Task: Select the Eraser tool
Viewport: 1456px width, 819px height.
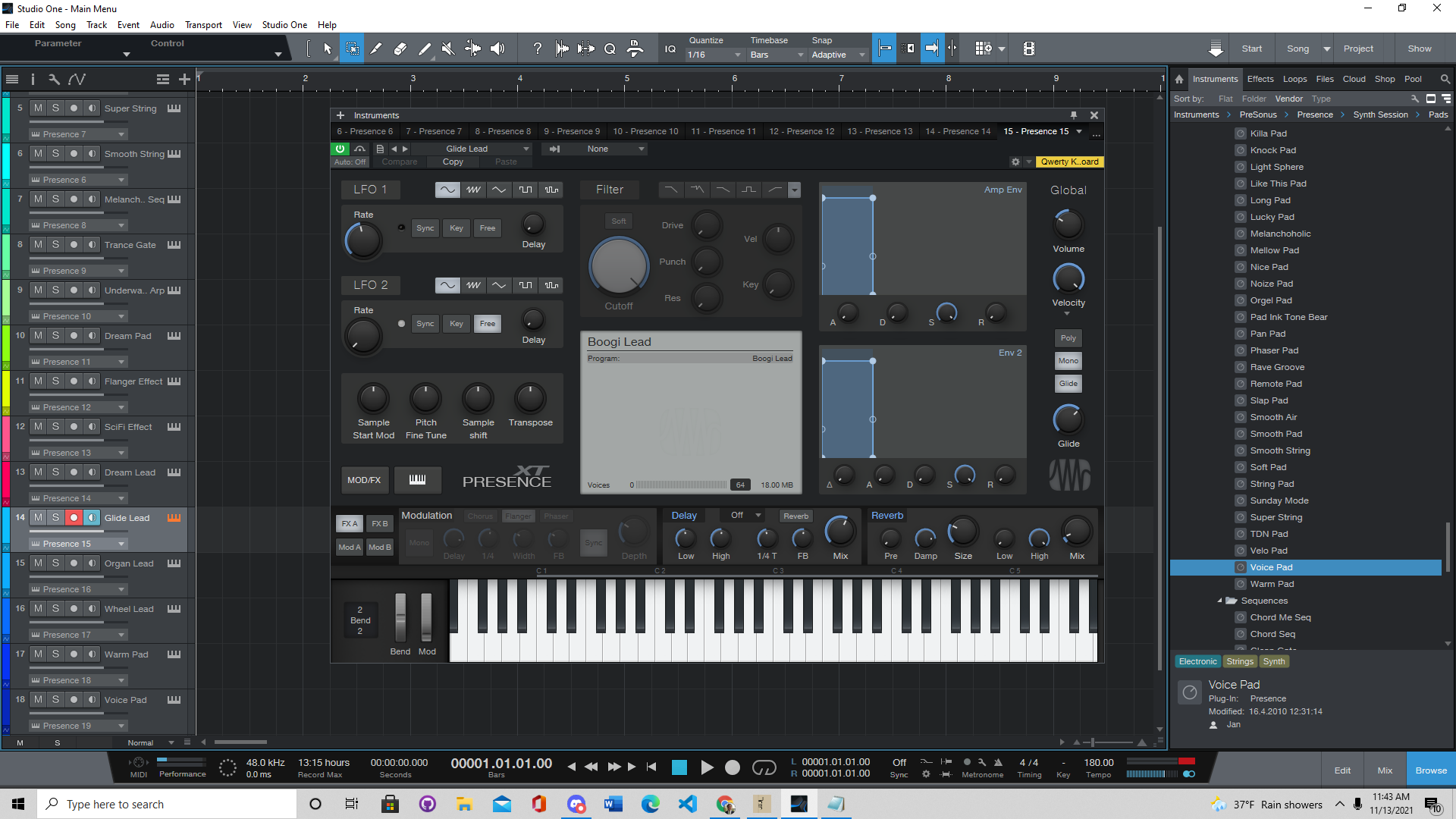Action: point(400,49)
